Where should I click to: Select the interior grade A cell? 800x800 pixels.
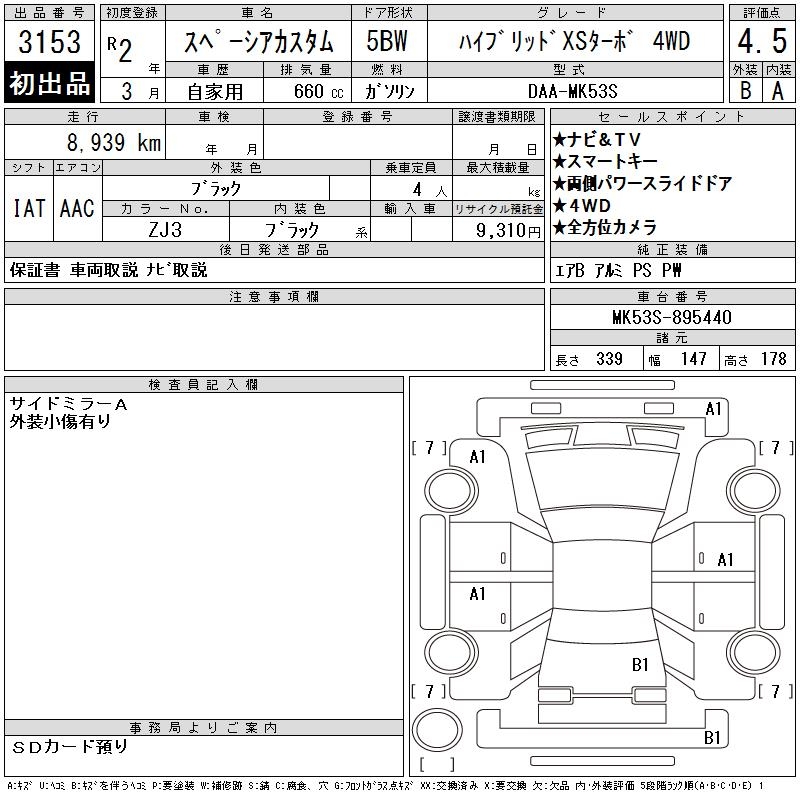[777, 88]
